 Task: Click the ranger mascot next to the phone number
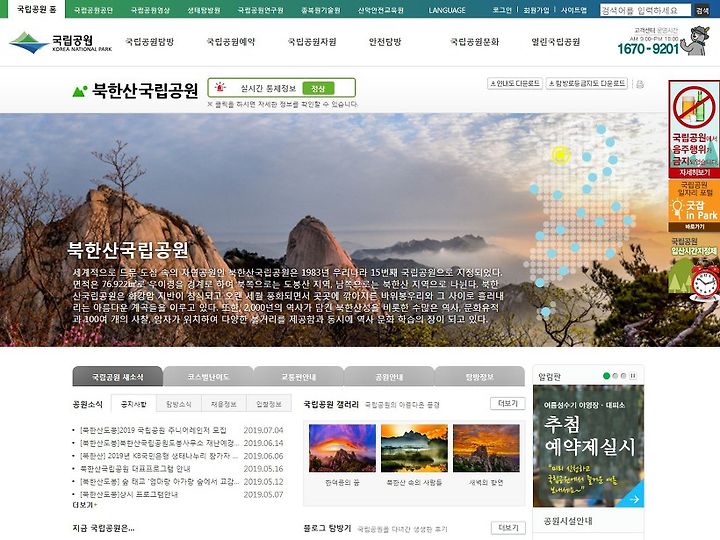[695, 41]
